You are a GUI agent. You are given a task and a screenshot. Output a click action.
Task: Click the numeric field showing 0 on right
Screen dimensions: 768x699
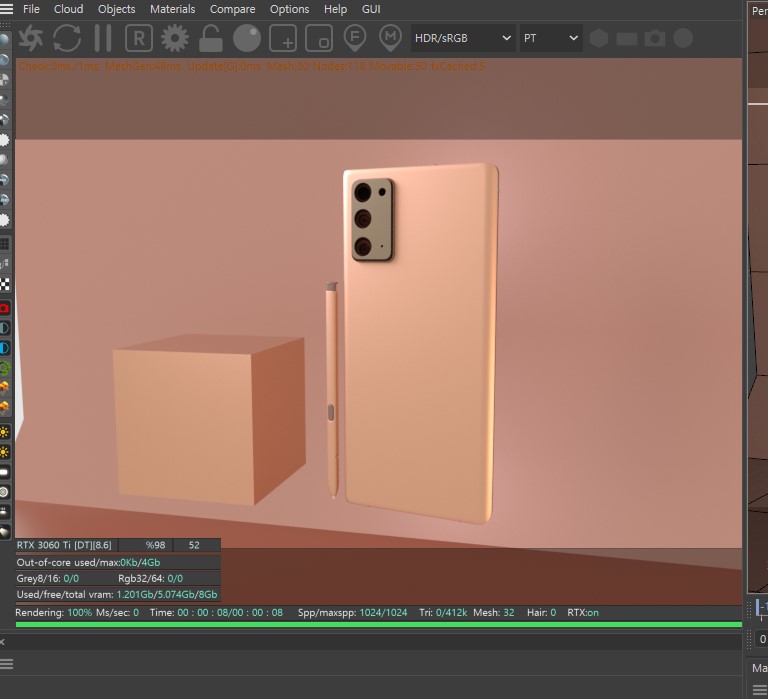(x=762, y=639)
